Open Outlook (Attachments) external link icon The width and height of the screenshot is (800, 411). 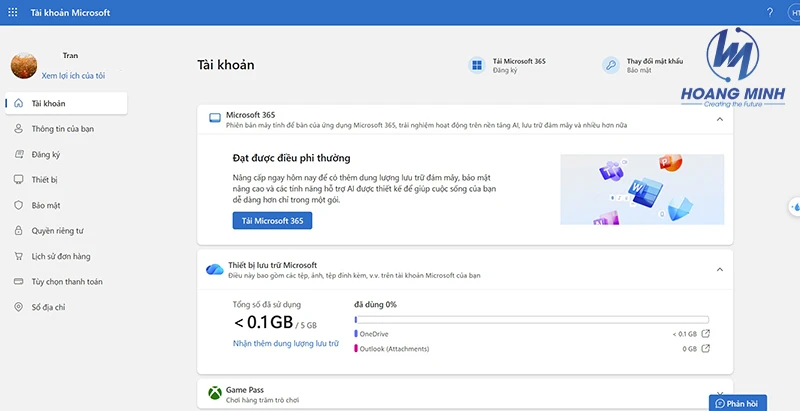coord(706,349)
